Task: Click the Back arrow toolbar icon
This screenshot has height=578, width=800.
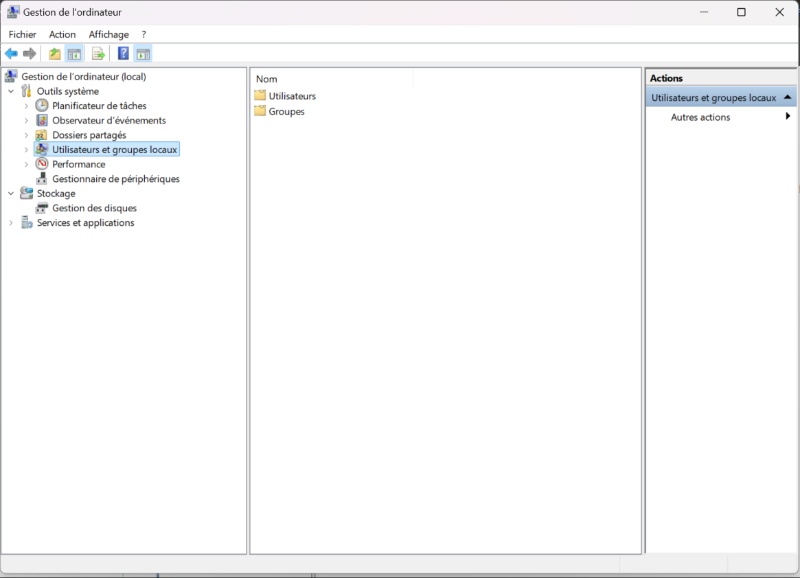Action: [11, 54]
